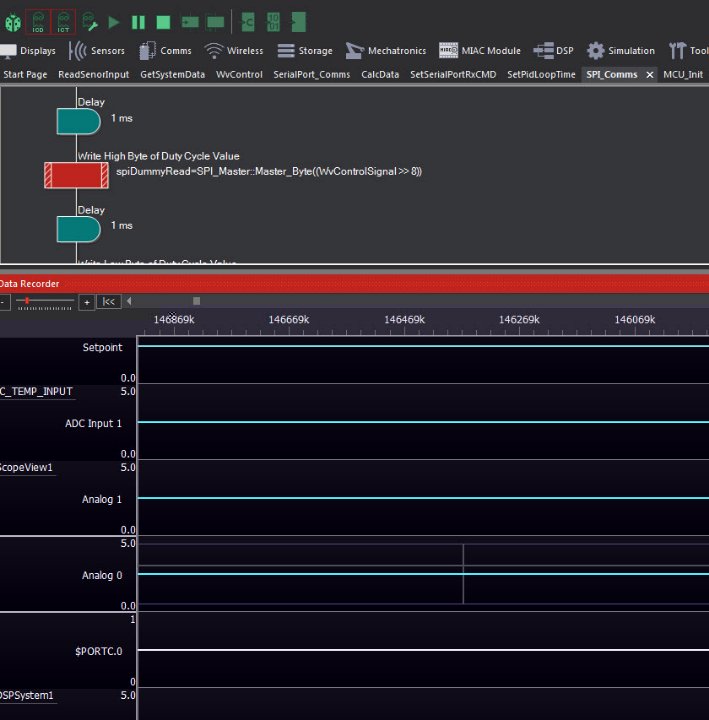Switch to the SetSerialPortRxCMD tab
709x720 pixels.
click(x=453, y=74)
